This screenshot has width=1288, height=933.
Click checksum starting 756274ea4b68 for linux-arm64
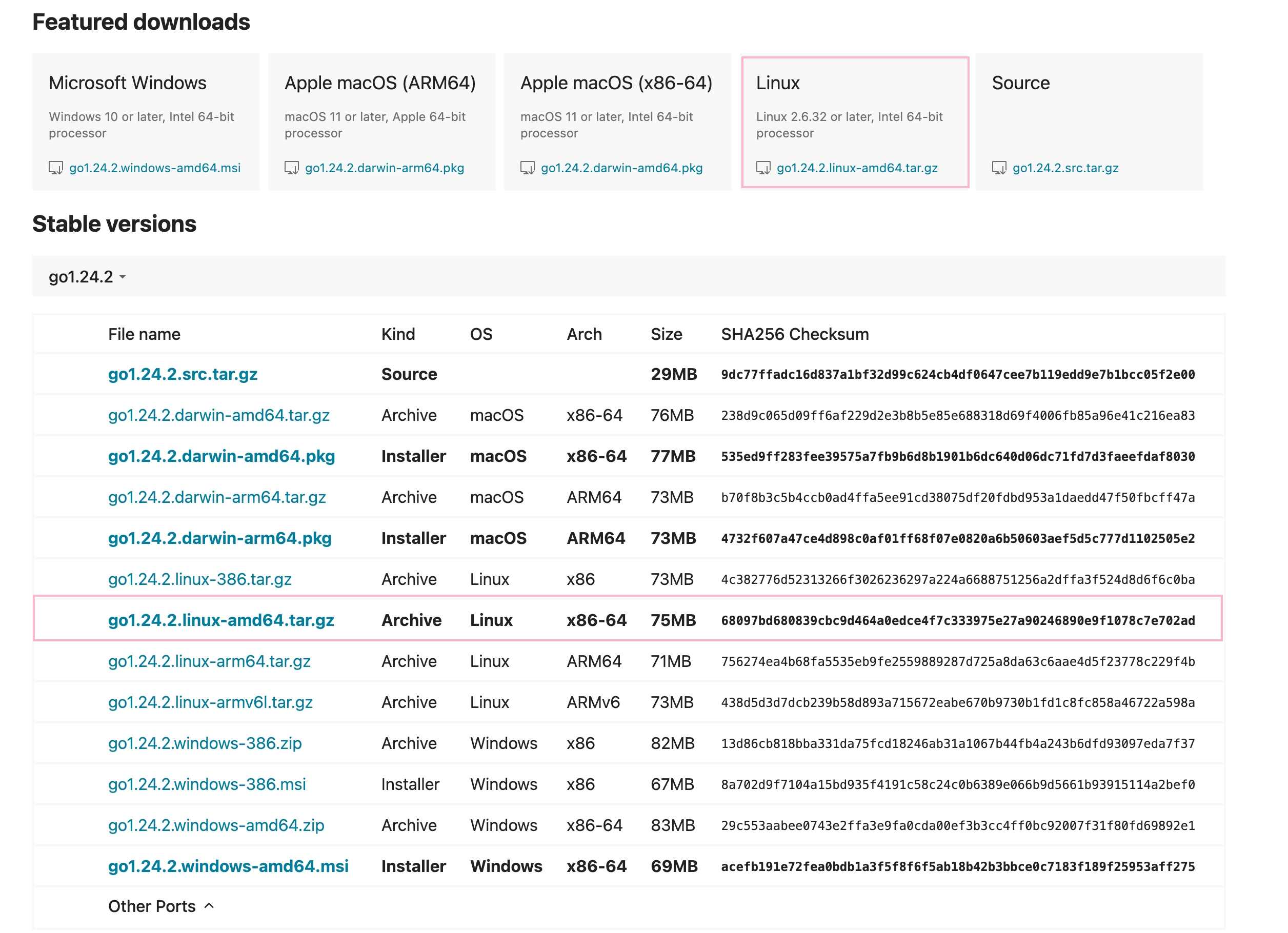point(957,661)
